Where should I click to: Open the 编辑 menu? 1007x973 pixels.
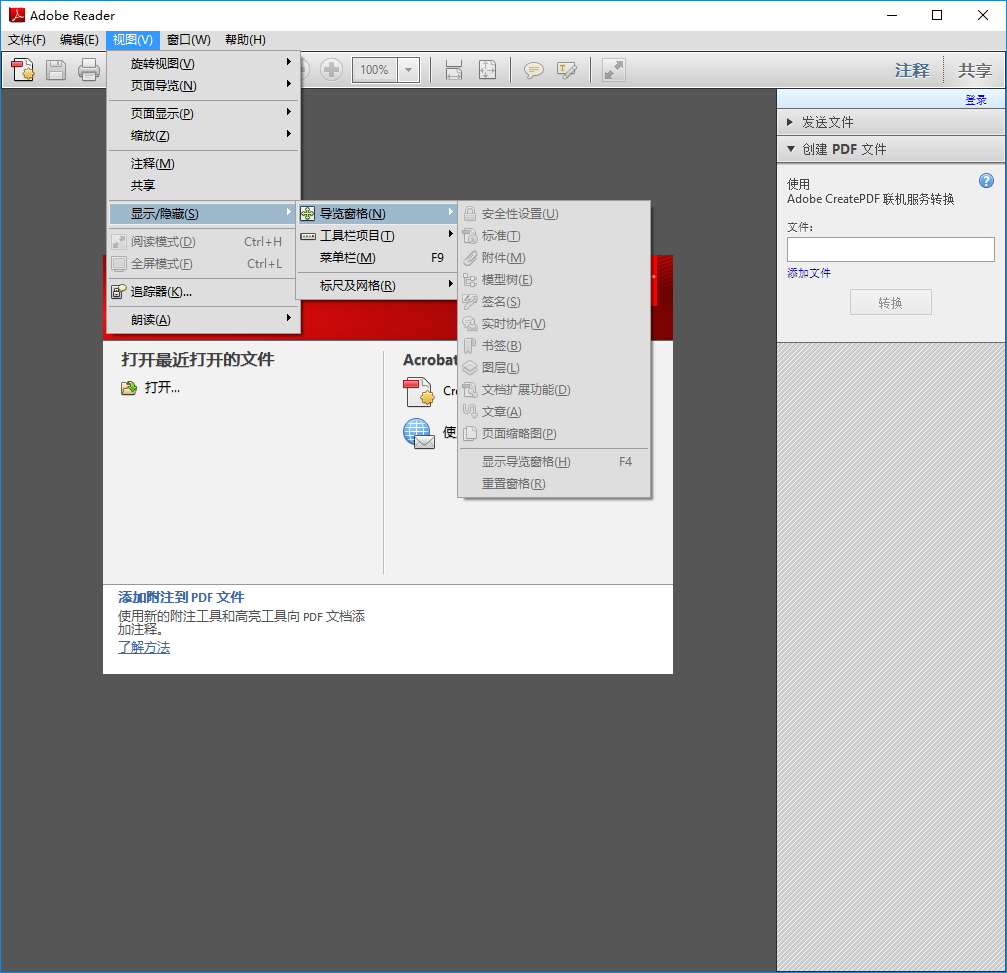[x=79, y=40]
